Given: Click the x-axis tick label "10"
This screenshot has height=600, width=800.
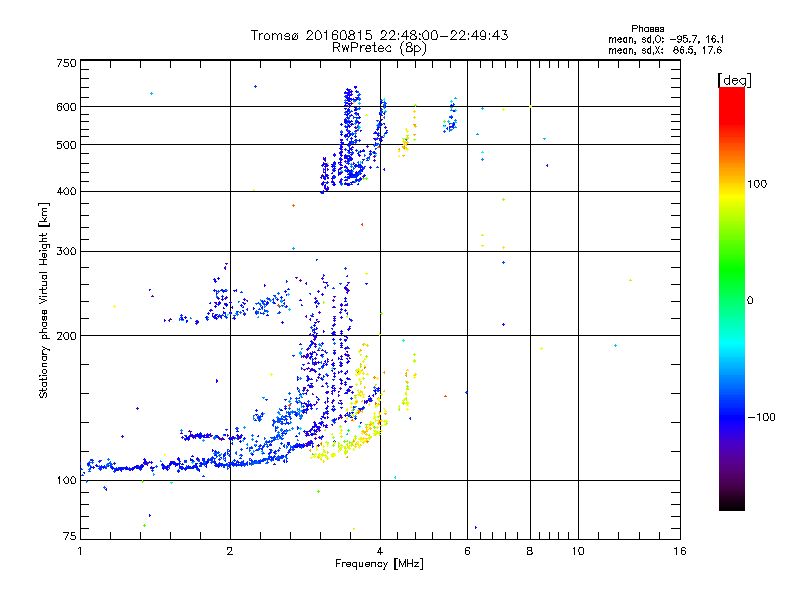Looking at the screenshot, I should click(x=578, y=551).
